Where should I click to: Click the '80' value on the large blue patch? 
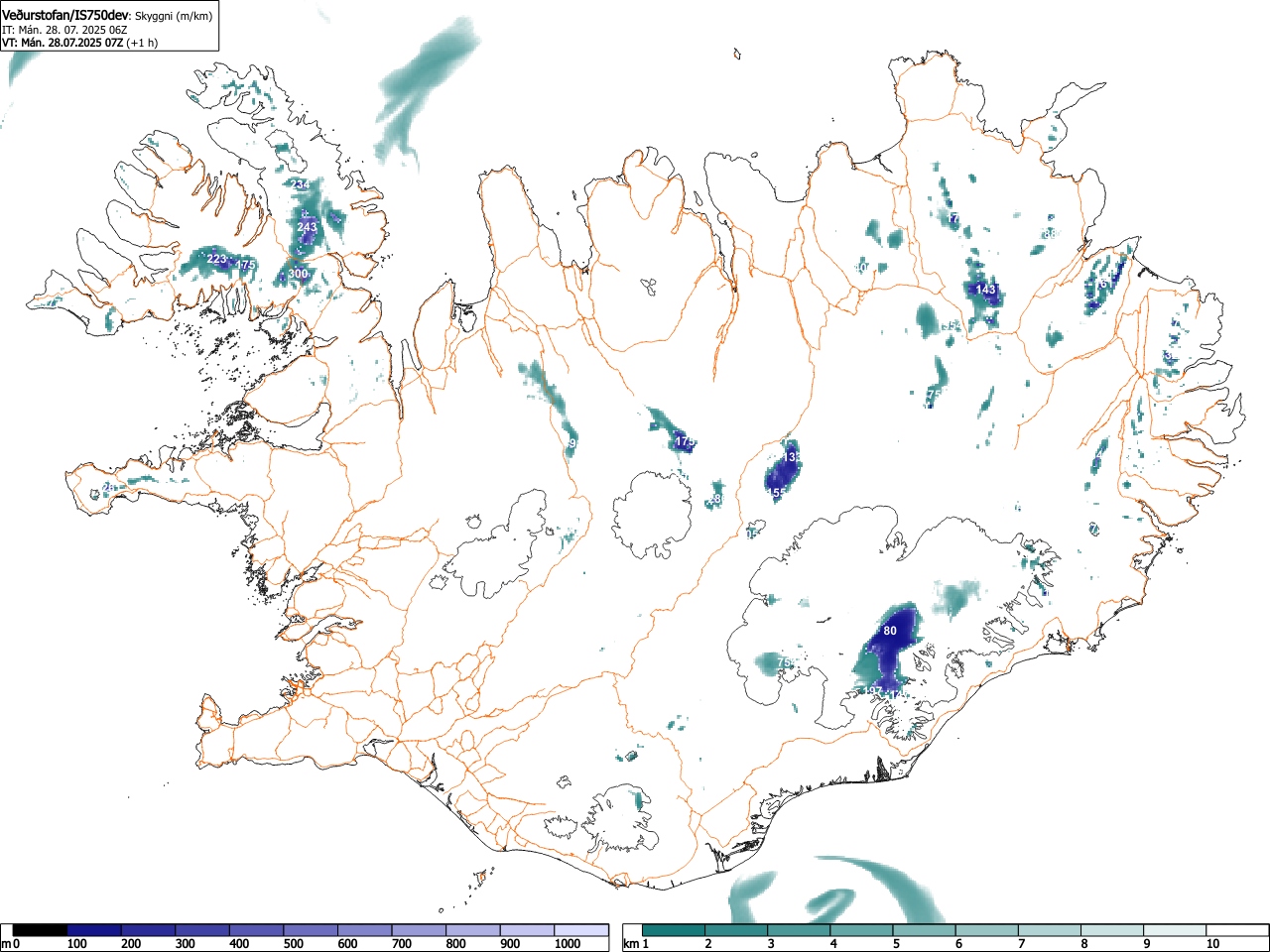pos(890,631)
